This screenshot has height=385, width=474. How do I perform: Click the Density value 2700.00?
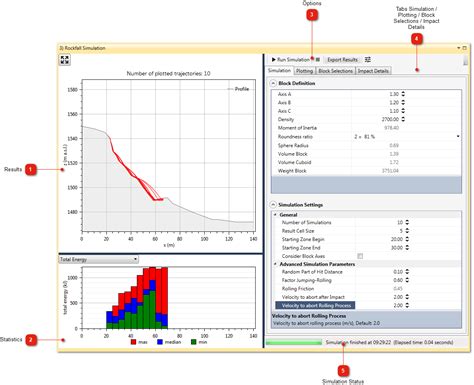point(390,119)
